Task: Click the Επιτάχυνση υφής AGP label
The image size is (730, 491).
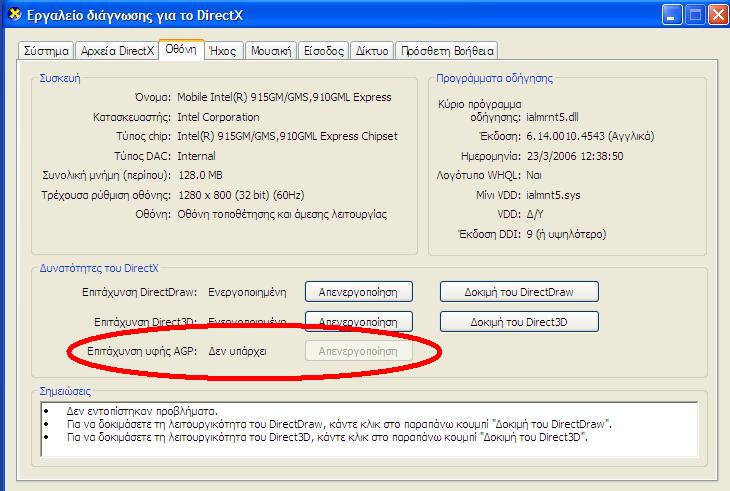Action: [142, 351]
